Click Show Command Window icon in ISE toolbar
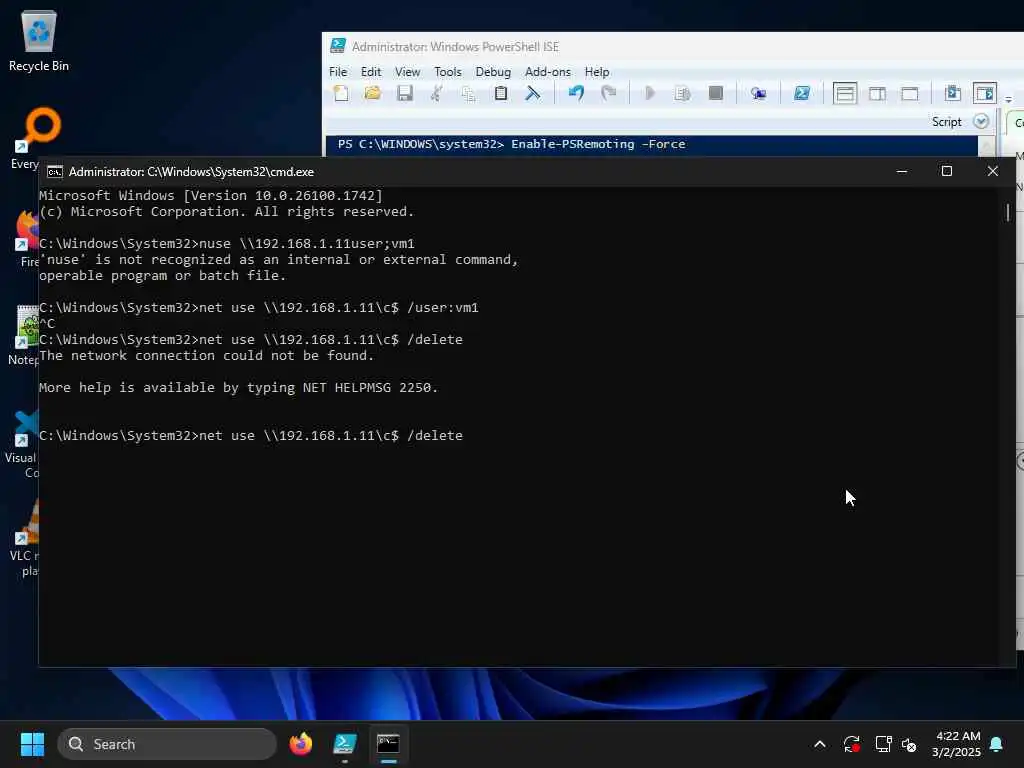Image resolution: width=1024 pixels, height=768 pixels. (953, 93)
